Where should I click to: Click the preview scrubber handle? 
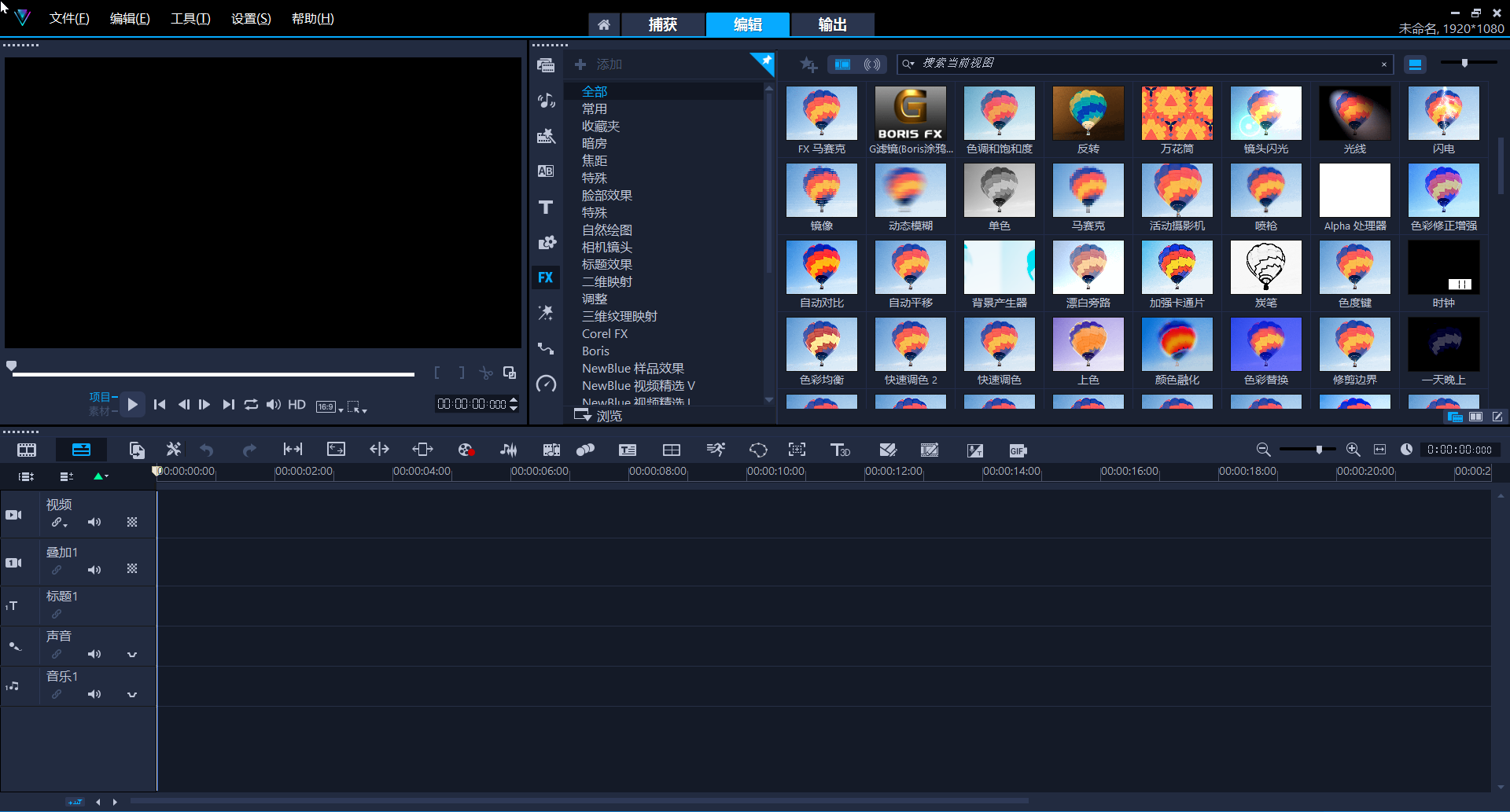pos(11,366)
